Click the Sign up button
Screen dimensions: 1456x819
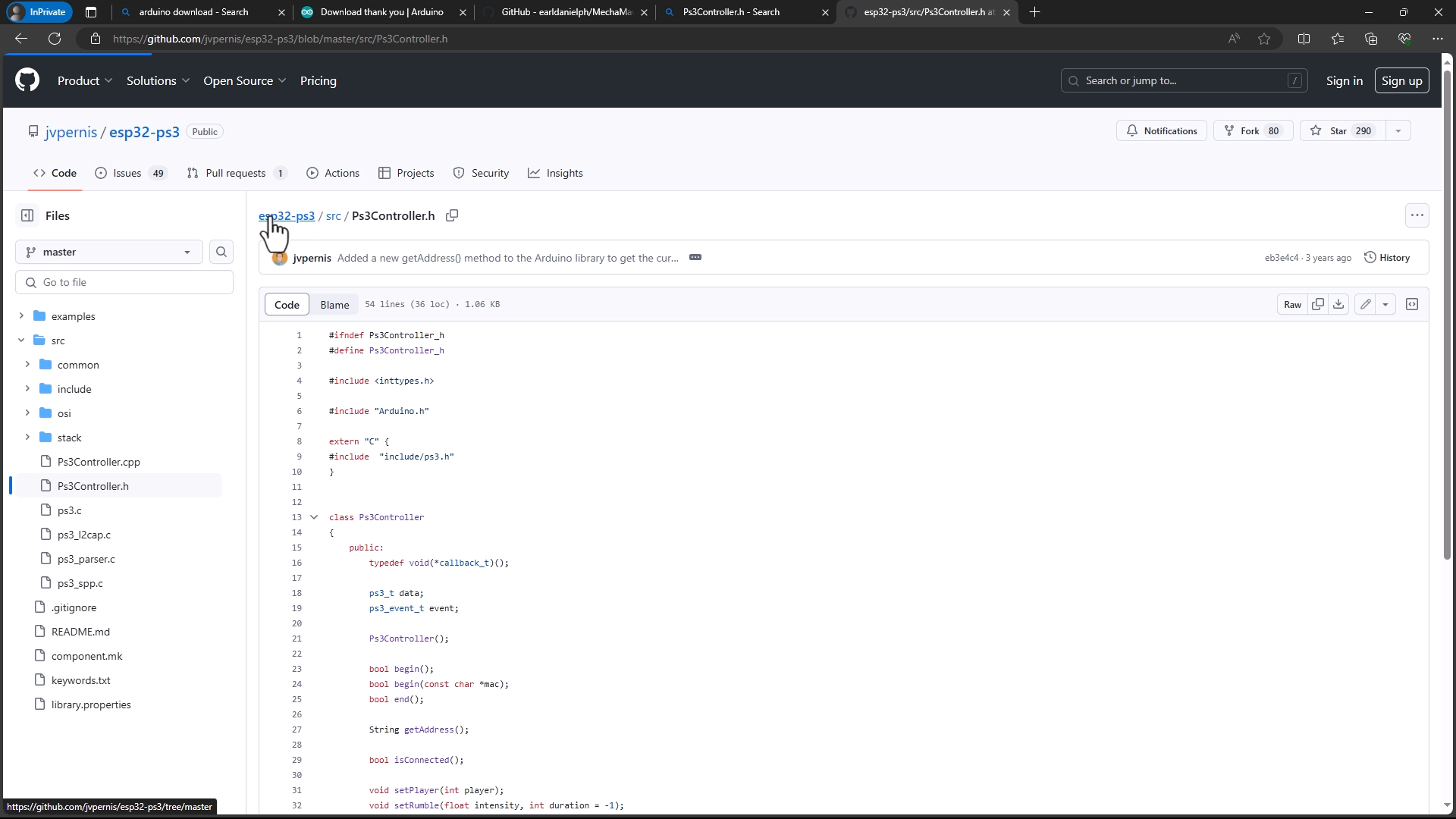tap(1401, 81)
